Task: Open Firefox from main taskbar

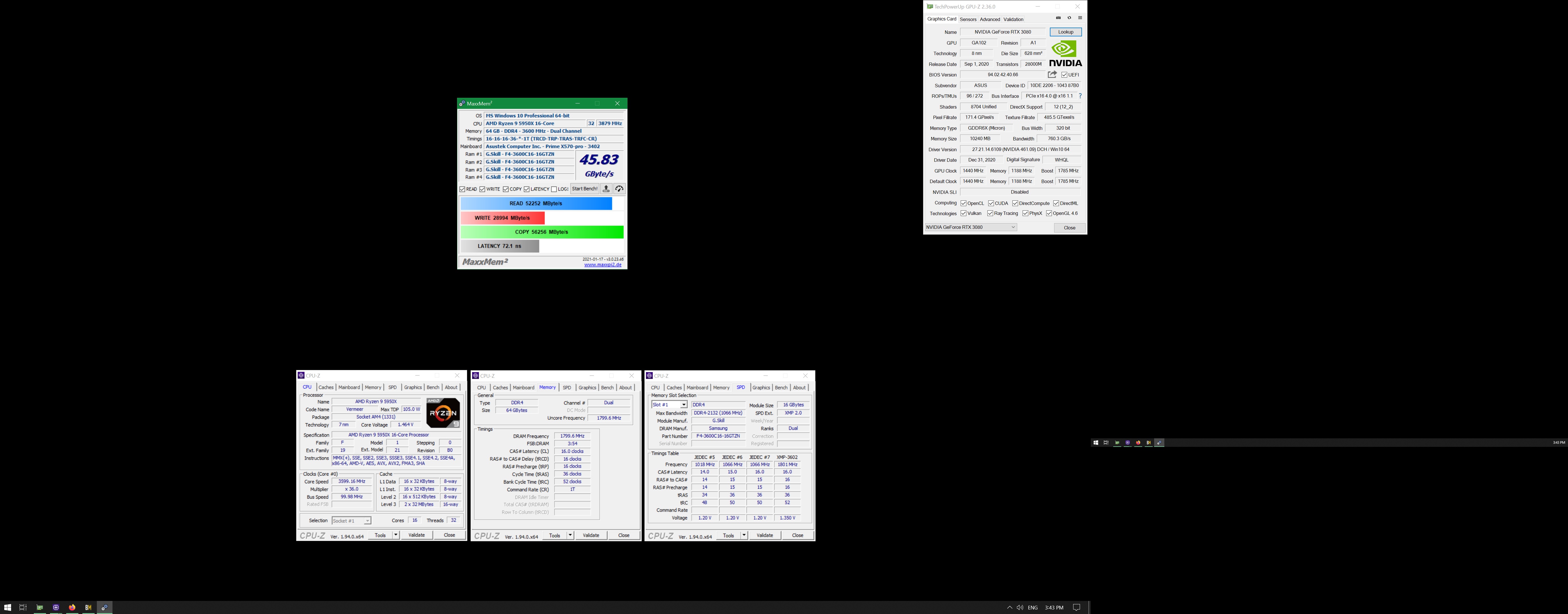Action: tap(72, 607)
